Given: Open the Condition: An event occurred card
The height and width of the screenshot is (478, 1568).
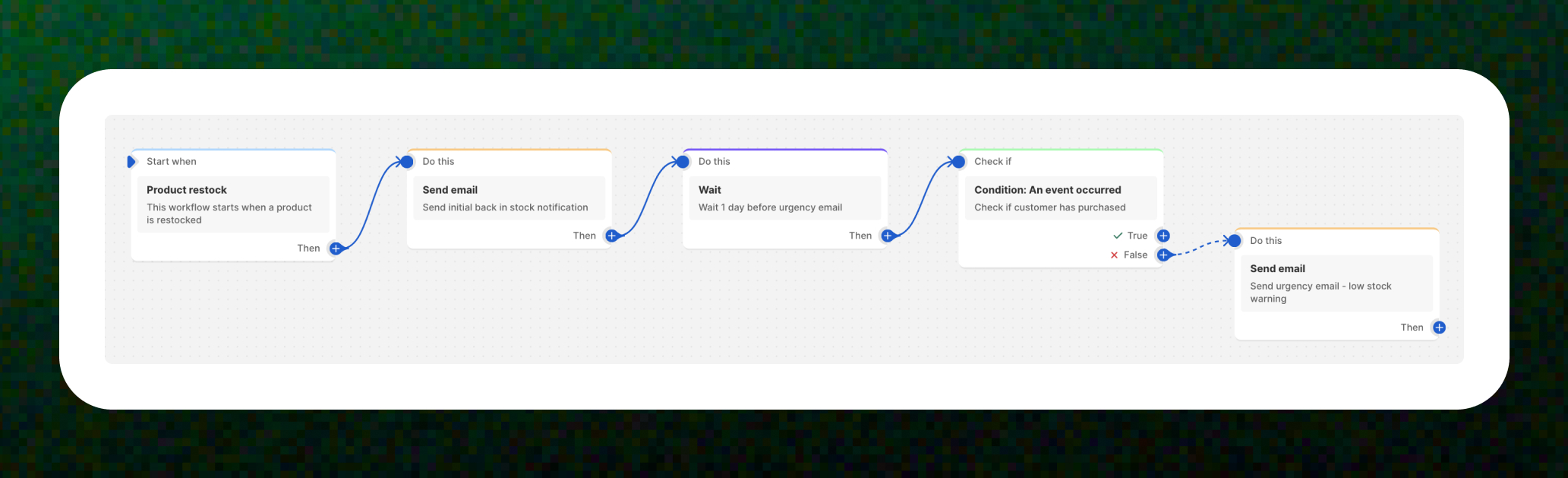Looking at the screenshot, I should coord(1061,198).
